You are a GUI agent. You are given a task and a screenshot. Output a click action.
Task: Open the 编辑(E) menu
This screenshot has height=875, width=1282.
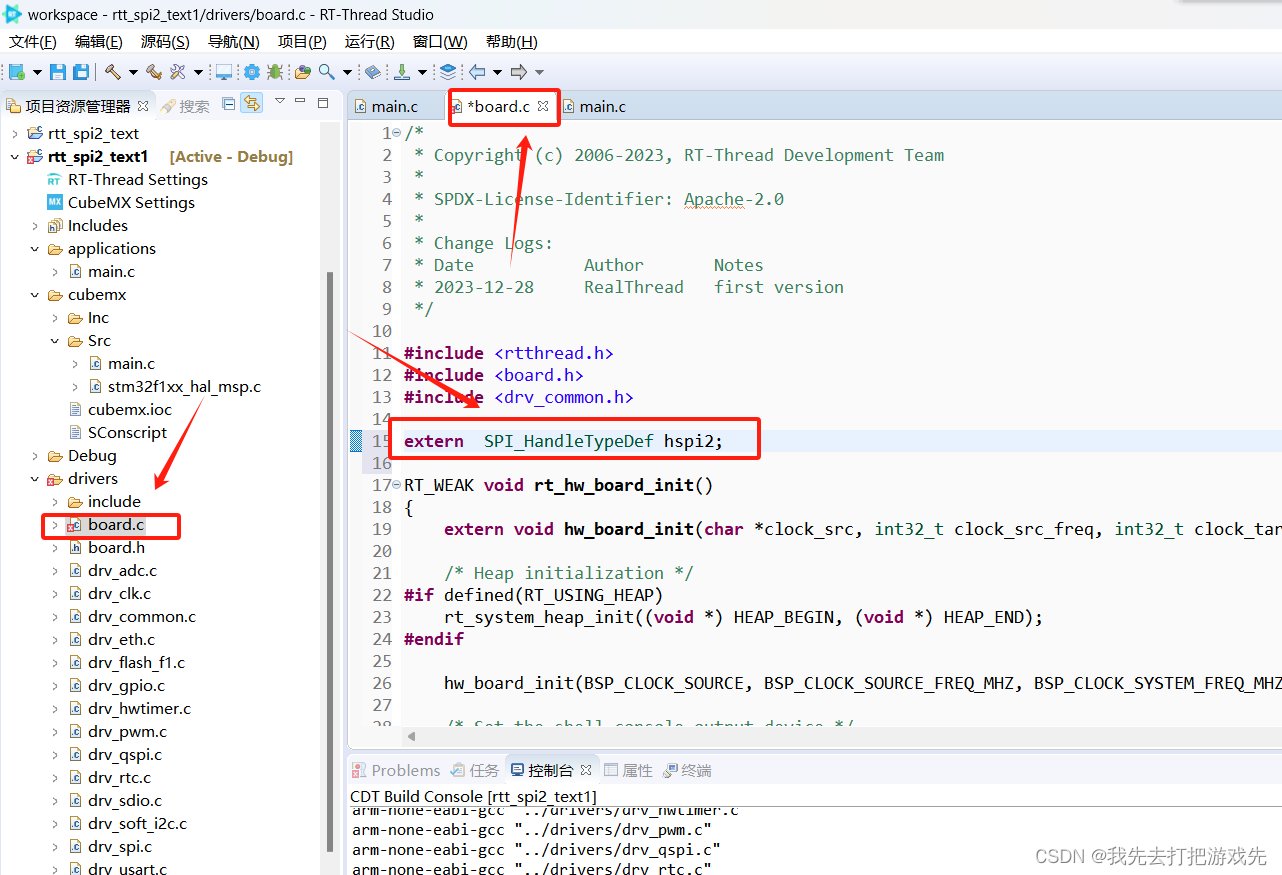[98, 41]
